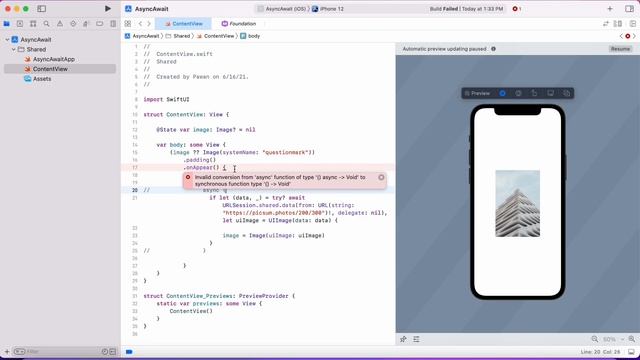
Task: Add an editor on the right
Action: click(633, 24)
